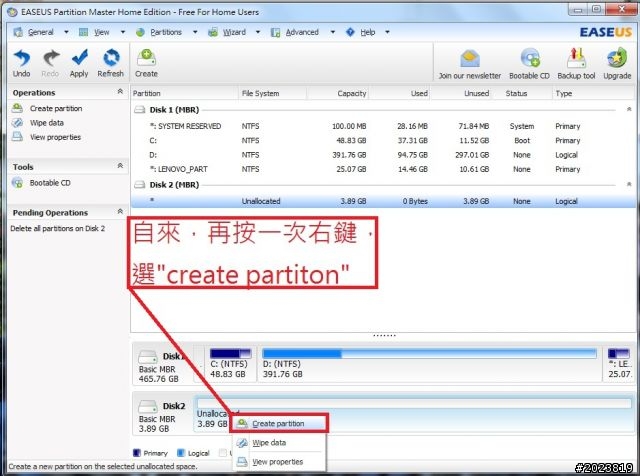640x476 pixels.
Task: Click the General menu icon
Action: click(x=18, y=32)
